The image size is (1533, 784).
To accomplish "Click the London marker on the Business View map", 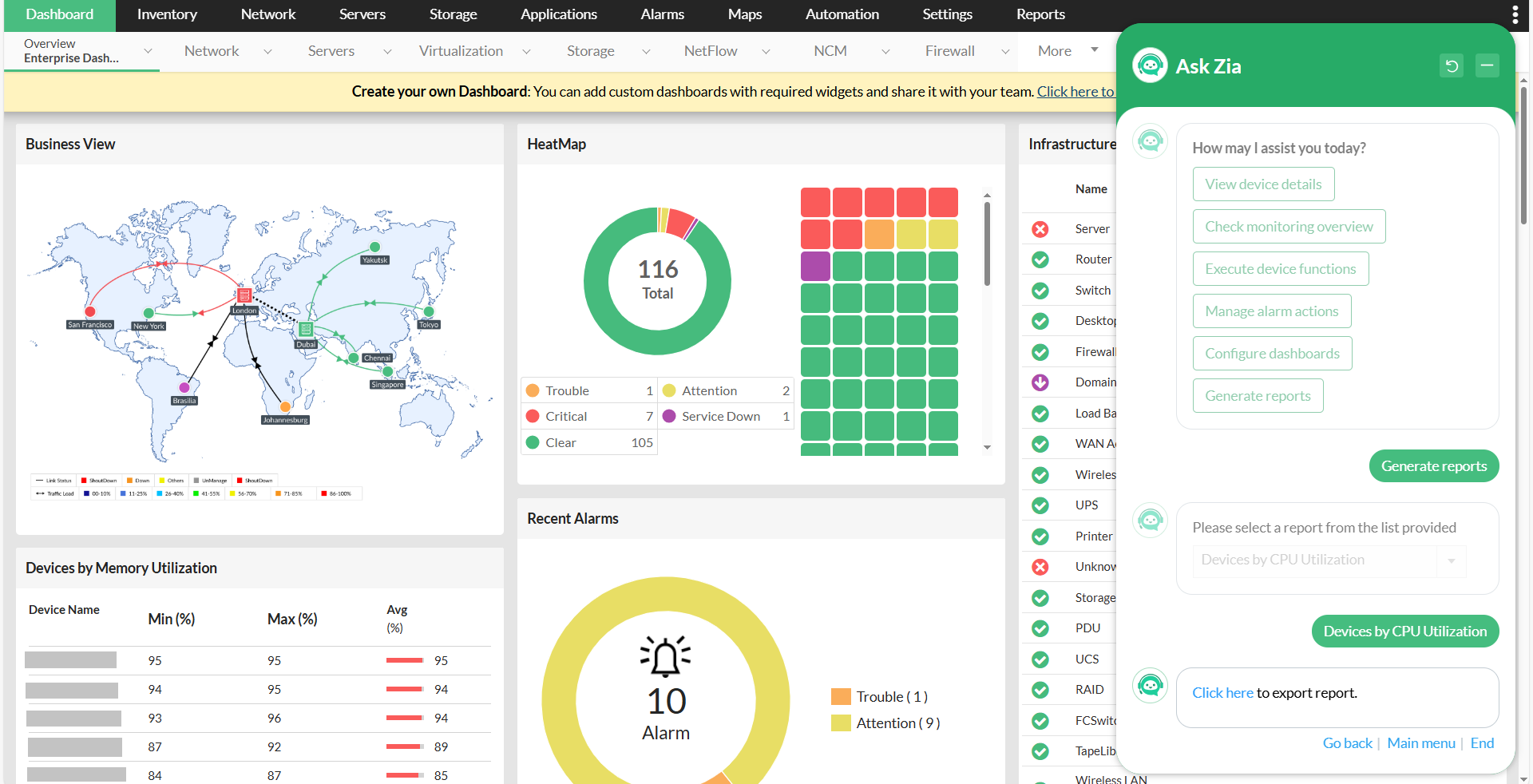I will 244,295.
